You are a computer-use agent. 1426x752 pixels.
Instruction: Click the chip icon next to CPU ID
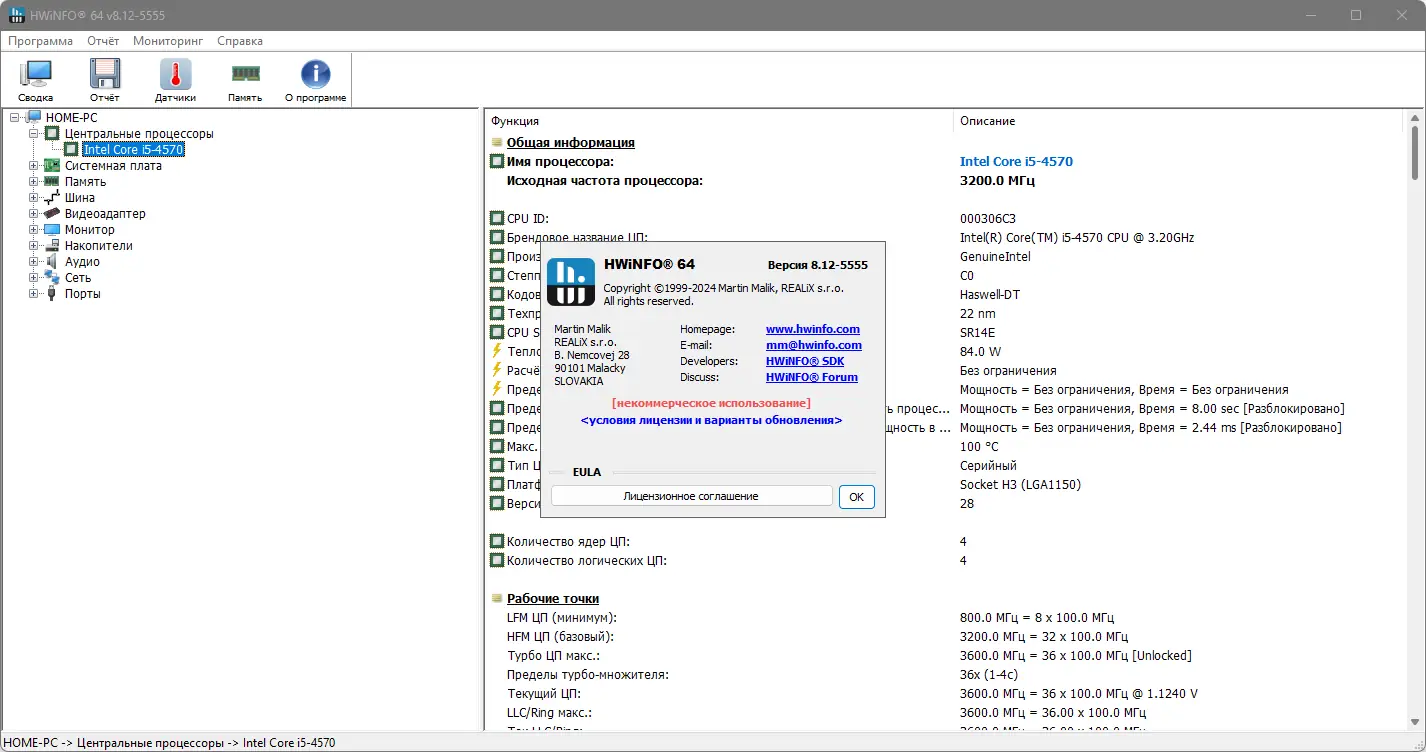pyautogui.click(x=497, y=218)
